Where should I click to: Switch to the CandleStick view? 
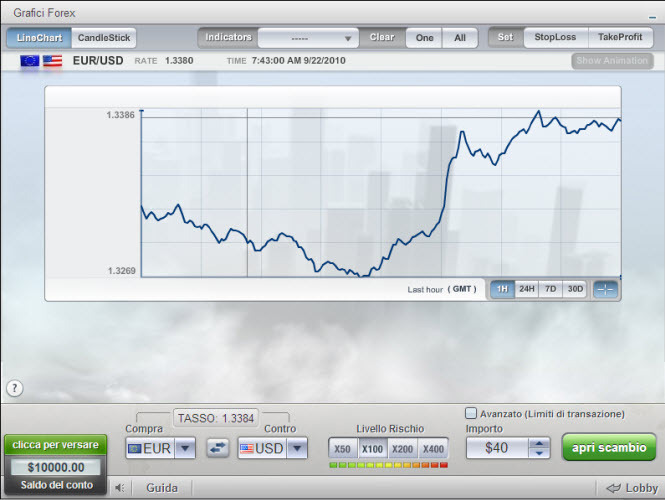(x=104, y=38)
